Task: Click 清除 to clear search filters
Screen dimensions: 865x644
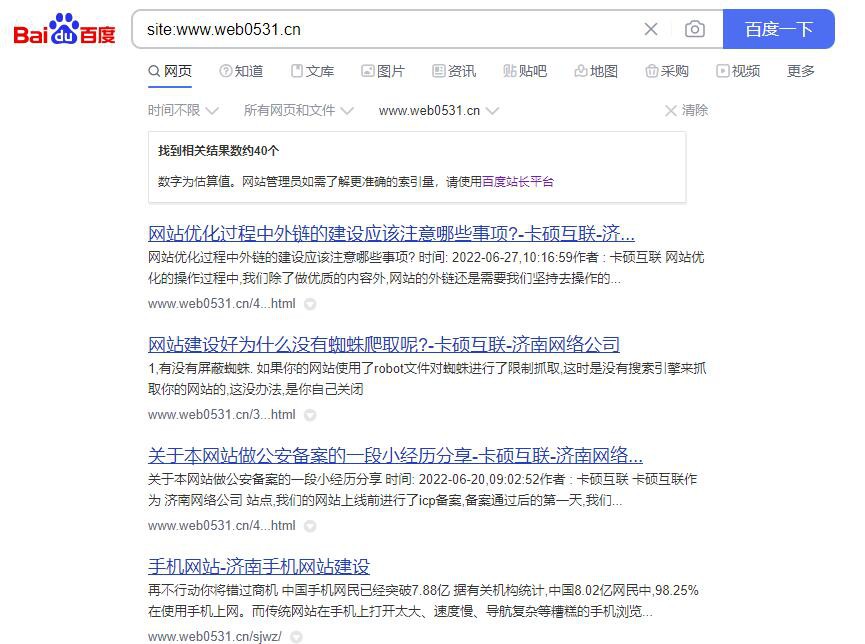Action: (686, 110)
